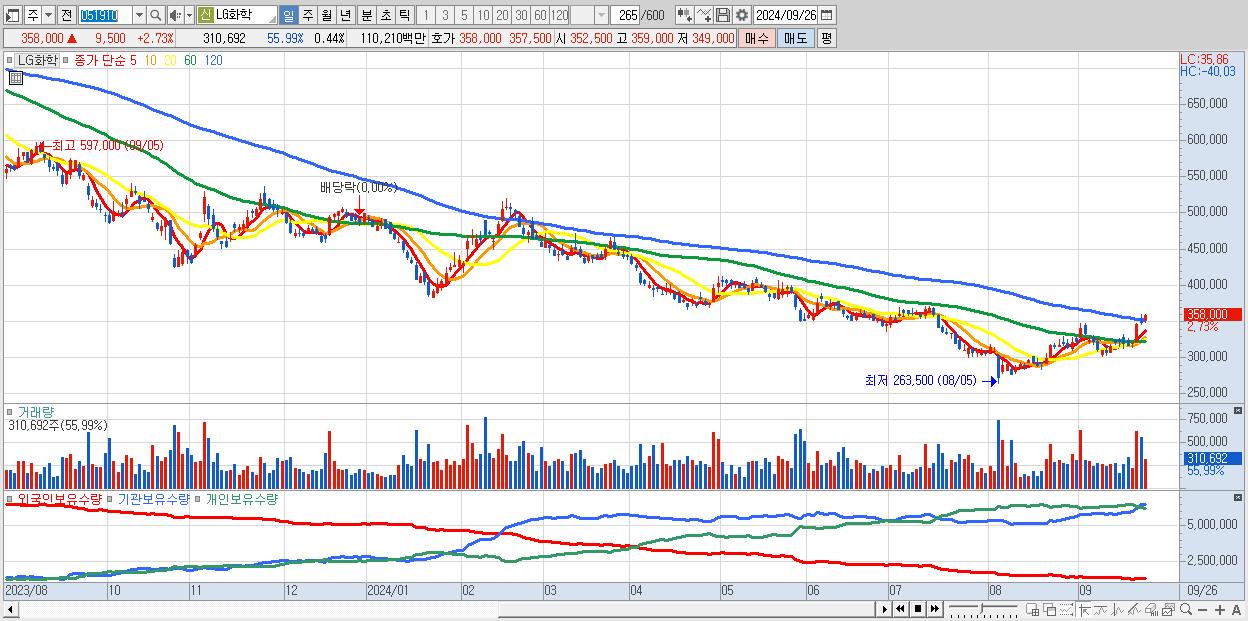Click the rewind double-arrow button
1248x621 pixels.
click(x=900, y=609)
